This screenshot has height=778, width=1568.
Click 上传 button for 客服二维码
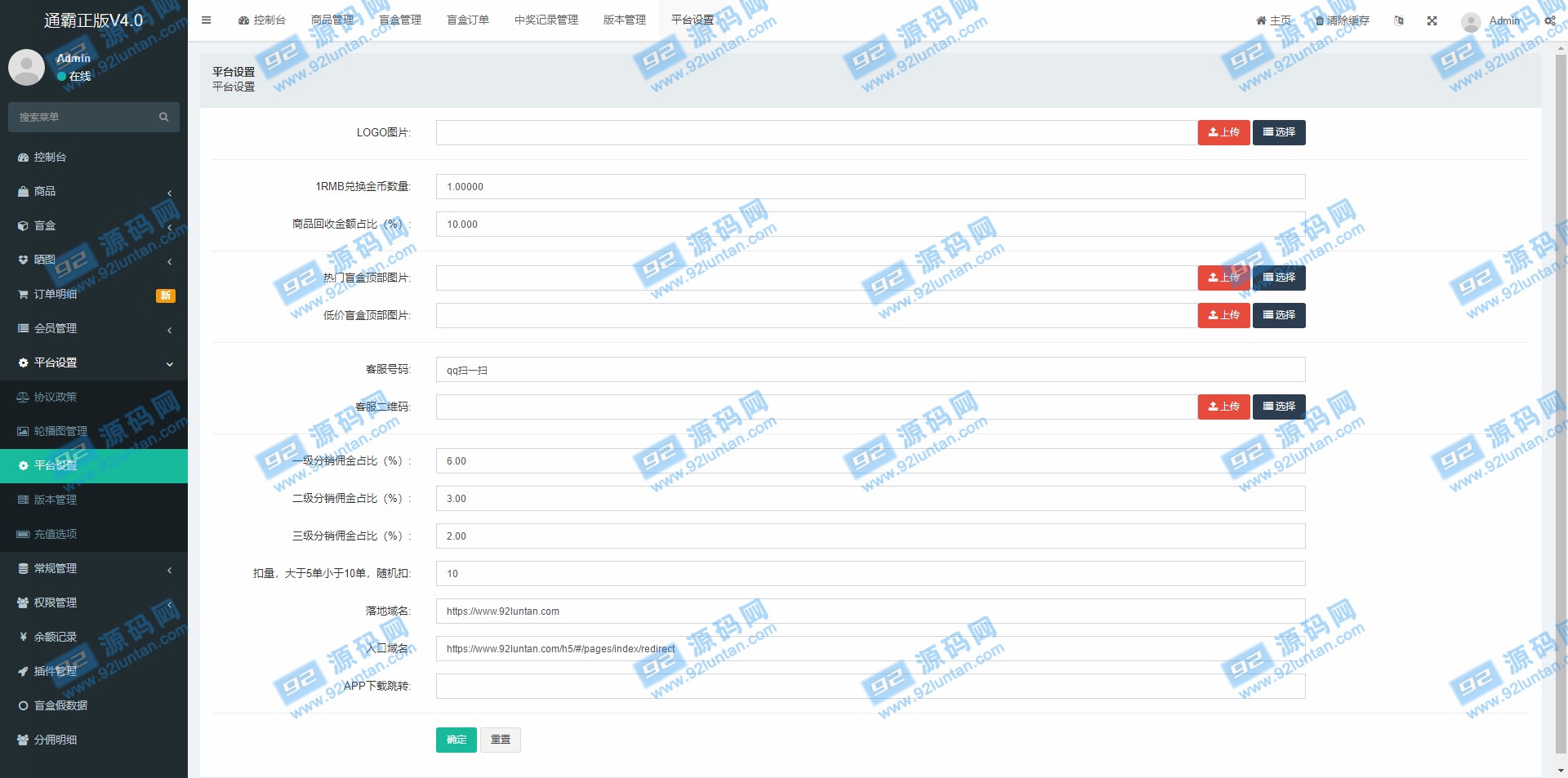coord(1223,407)
